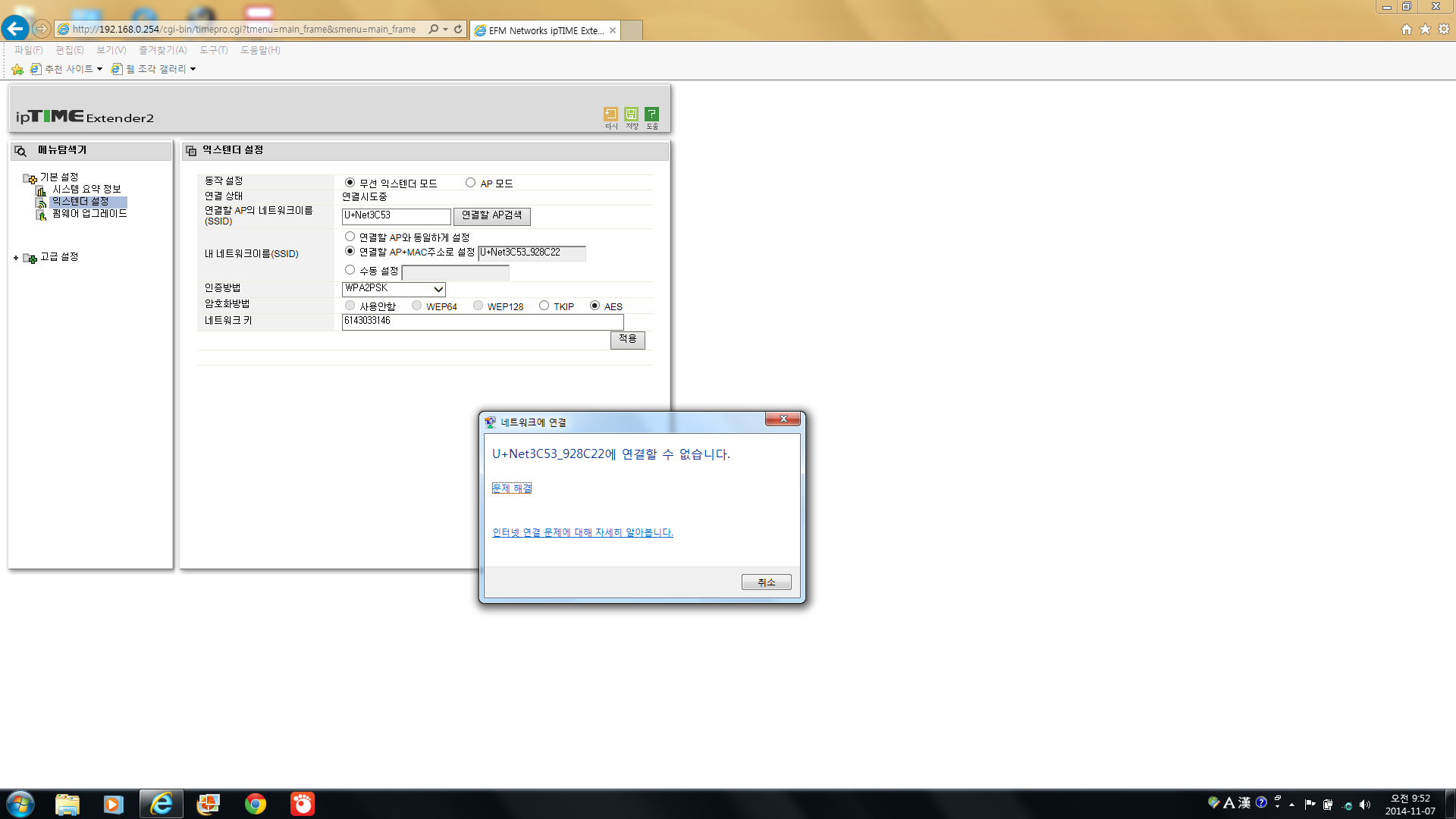The width and height of the screenshot is (1456, 819).
Task: Click the 네트워크 키 input field
Action: tap(482, 322)
